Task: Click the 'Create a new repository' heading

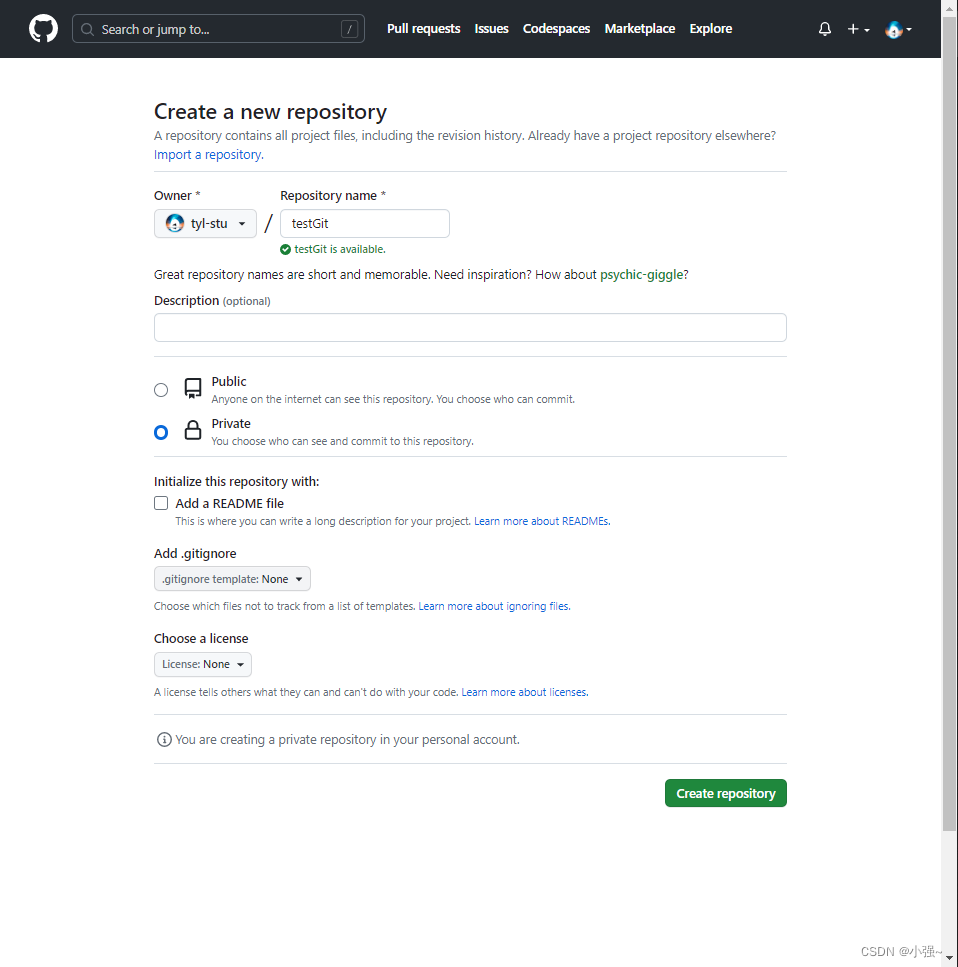Action: (270, 112)
